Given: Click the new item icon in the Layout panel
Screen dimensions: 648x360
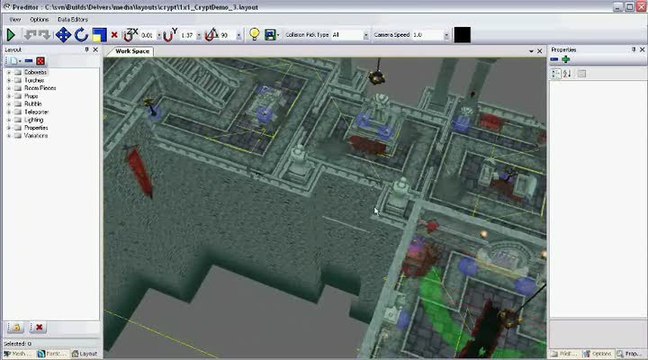Looking at the screenshot, I should click(13, 61).
